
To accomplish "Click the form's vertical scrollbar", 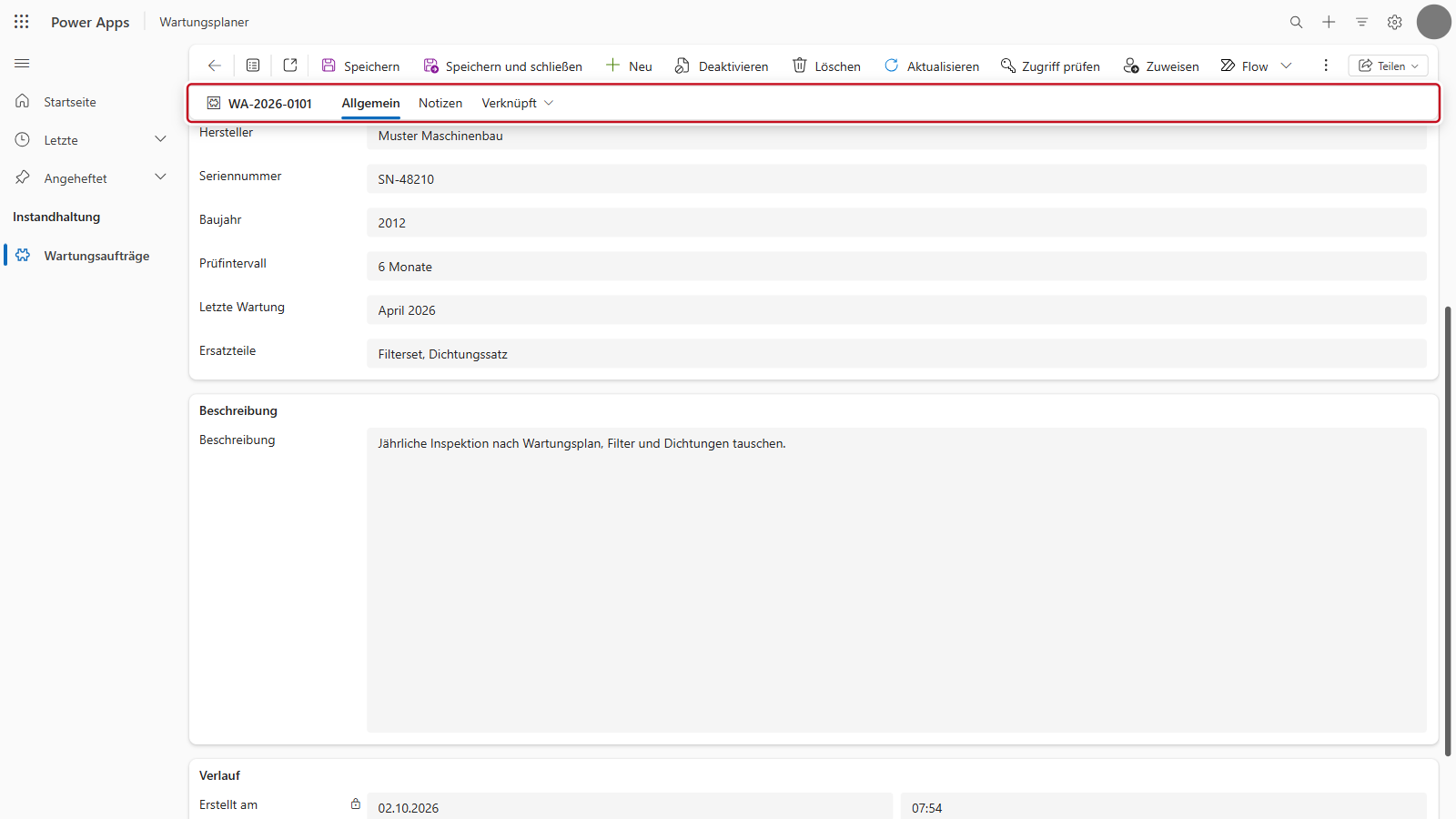I will pyautogui.click(x=1448, y=531).
